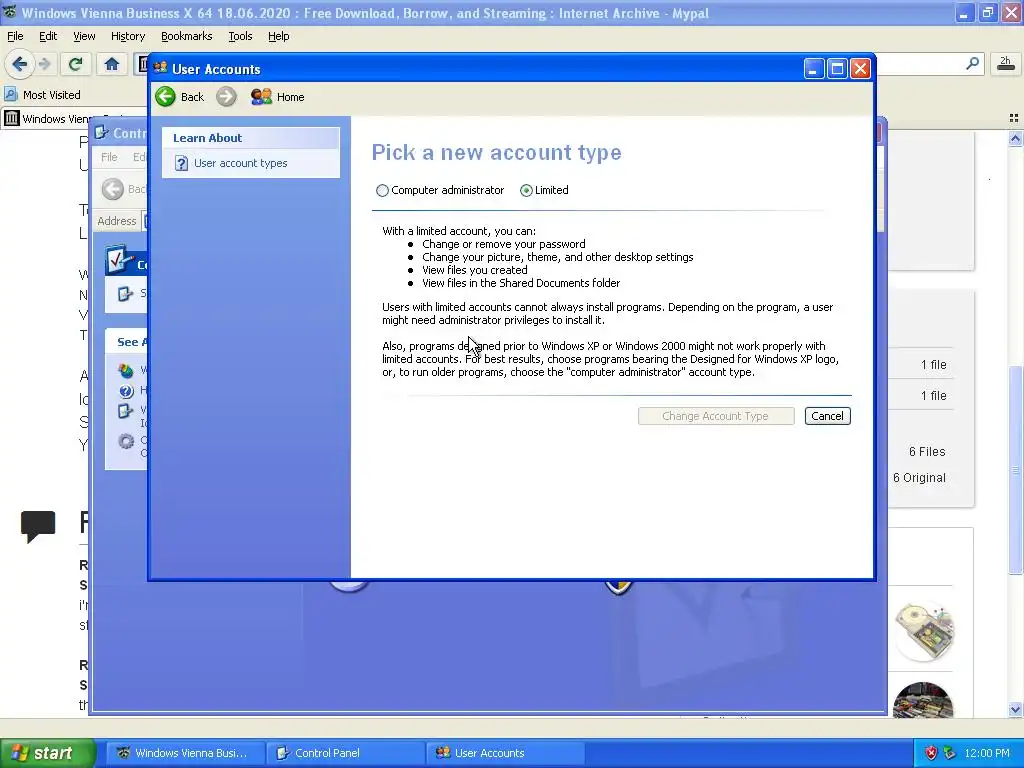Select Computer administrator account type

382,190
